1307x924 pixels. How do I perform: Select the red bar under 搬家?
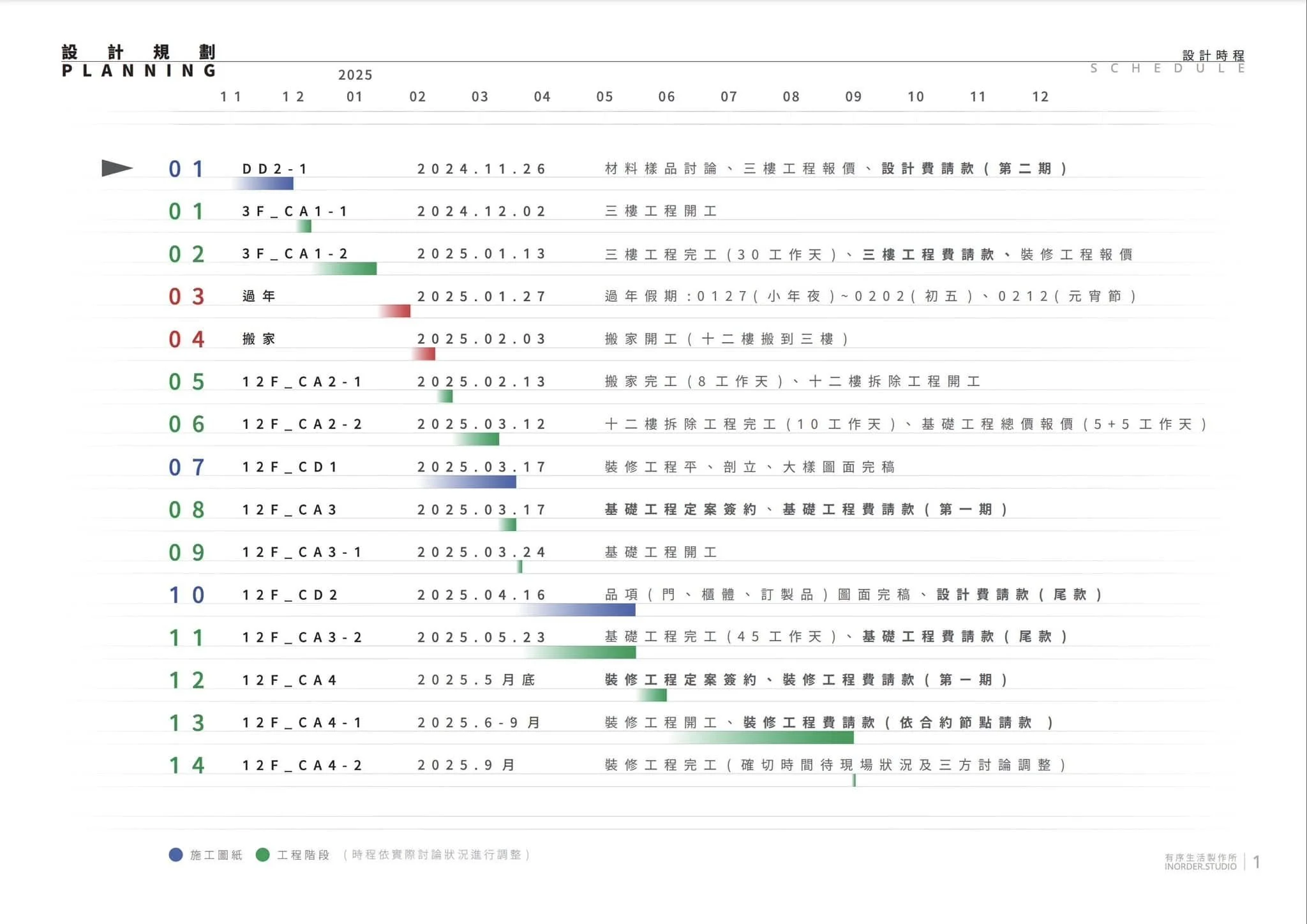click(424, 354)
